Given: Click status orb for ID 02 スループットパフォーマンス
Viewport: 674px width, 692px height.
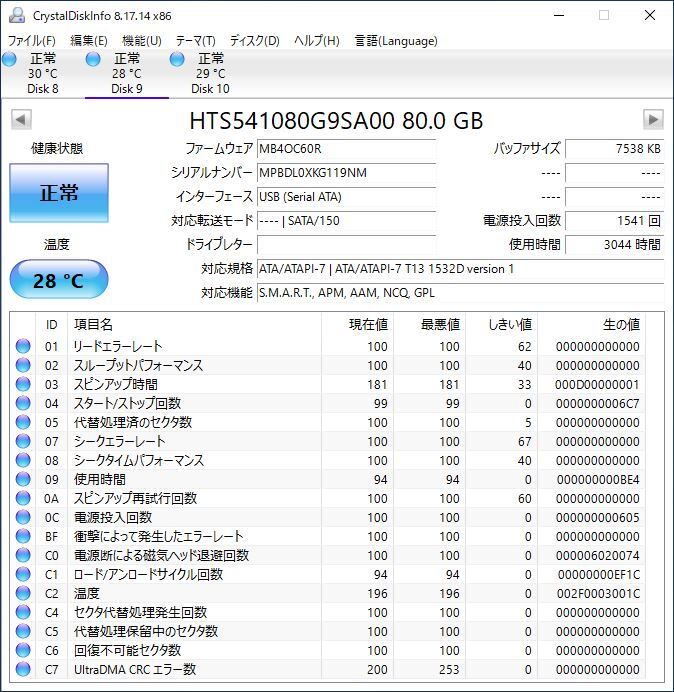Looking at the screenshot, I should 23,365.
